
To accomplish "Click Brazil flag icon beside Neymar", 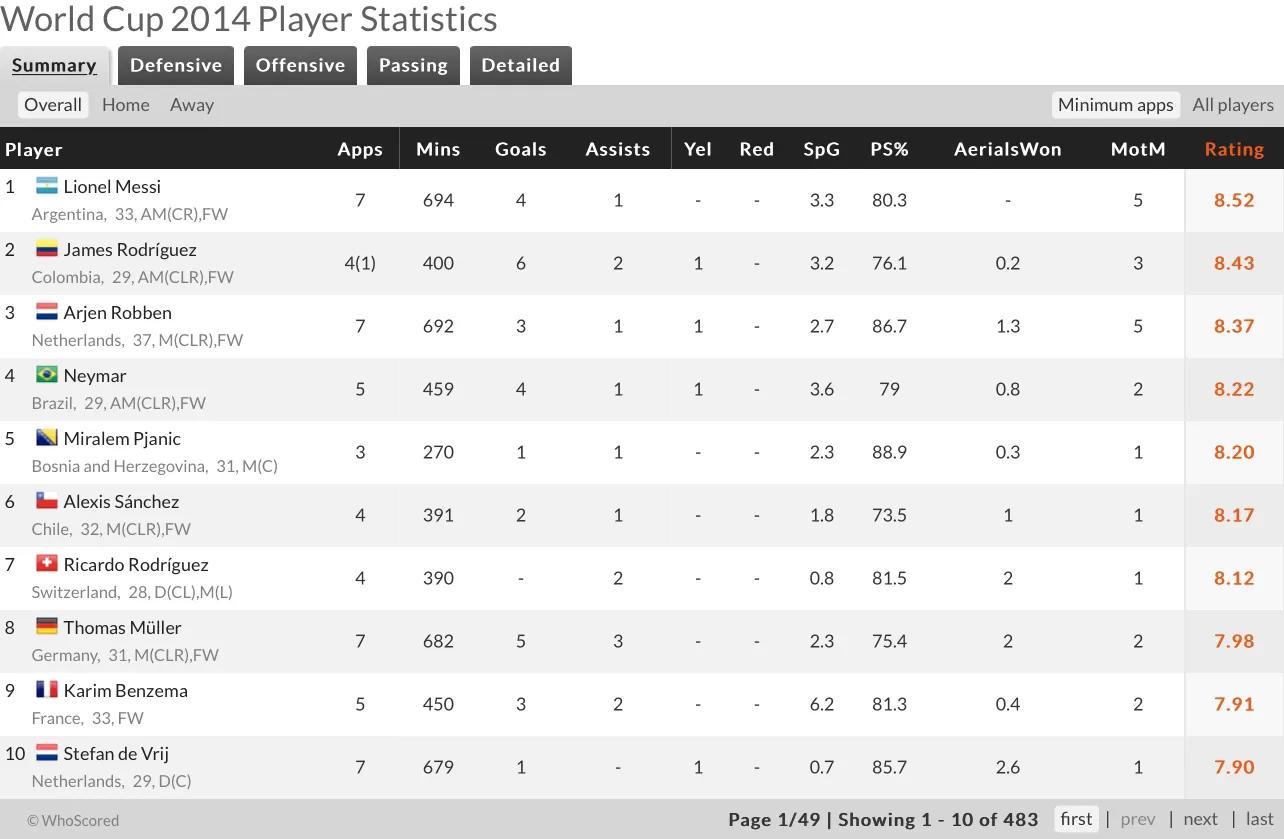I will [x=46, y=375].
